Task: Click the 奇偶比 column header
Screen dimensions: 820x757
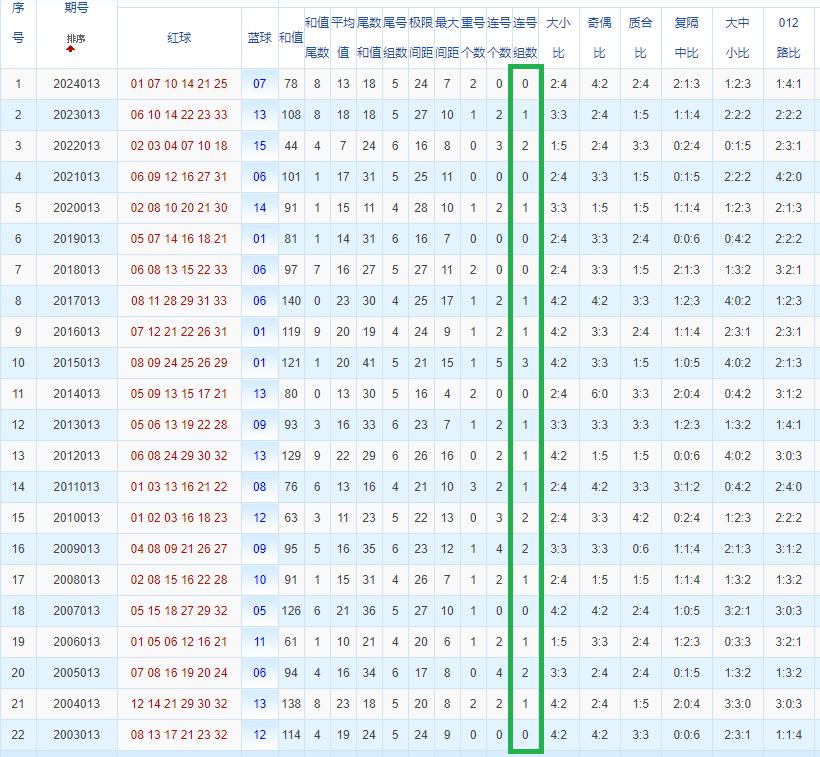Action: (x=599, y=37)
